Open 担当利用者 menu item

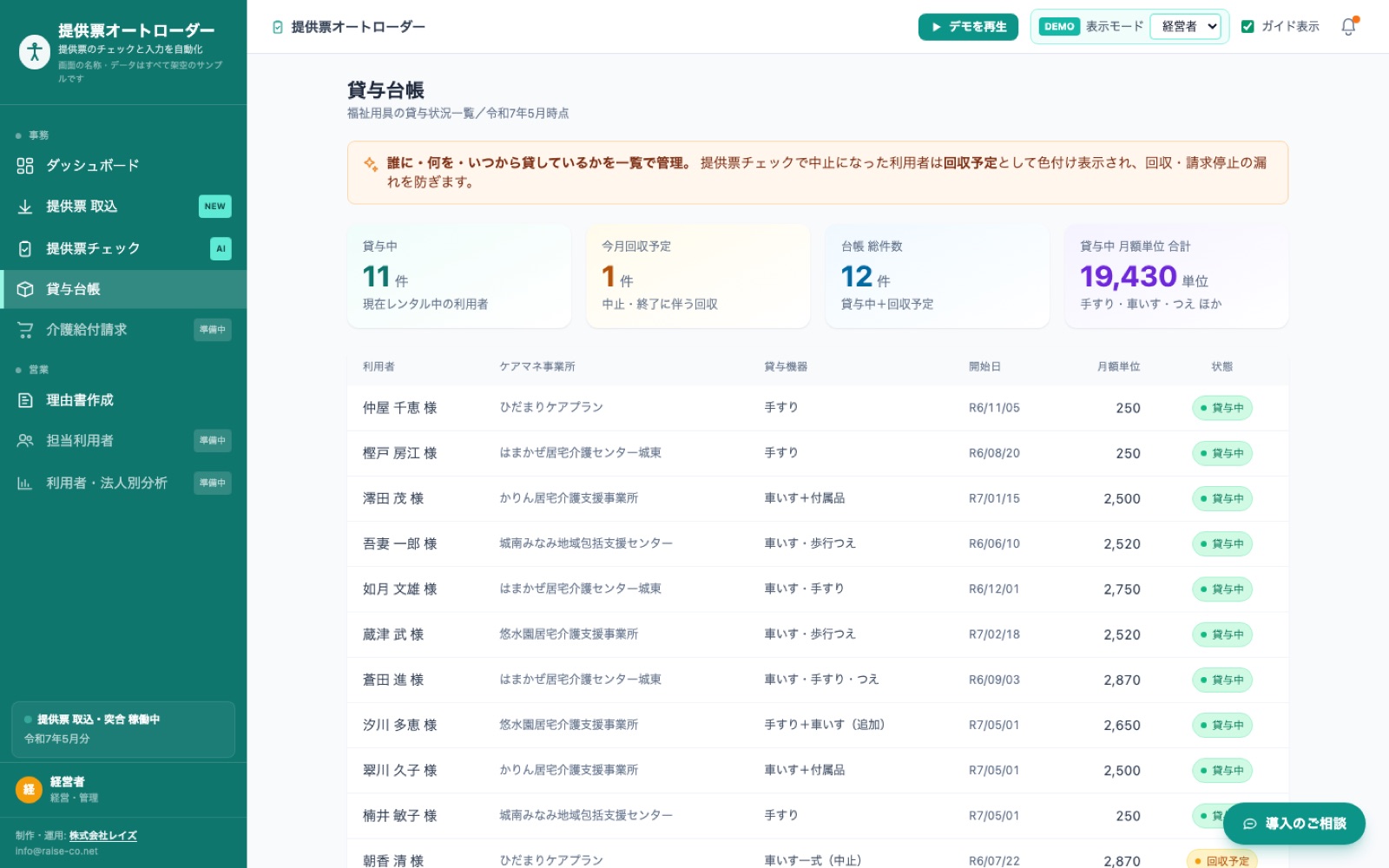point(123,441)
